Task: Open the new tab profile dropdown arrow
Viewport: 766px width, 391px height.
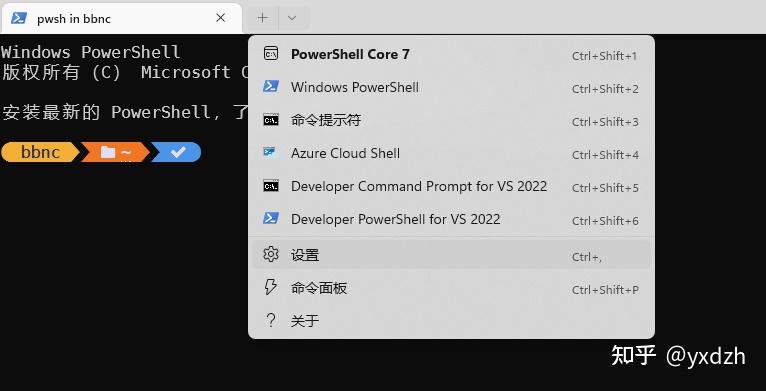Action: point(292,18)
